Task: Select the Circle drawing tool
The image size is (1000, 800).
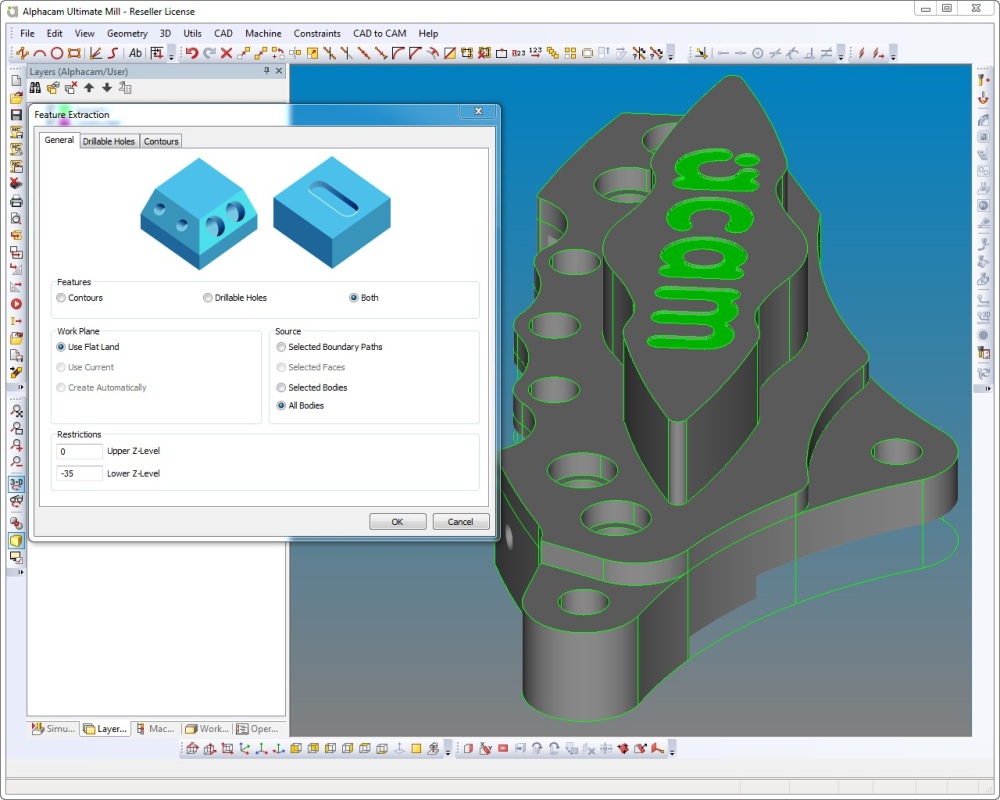Action: (x=57, y=53)
